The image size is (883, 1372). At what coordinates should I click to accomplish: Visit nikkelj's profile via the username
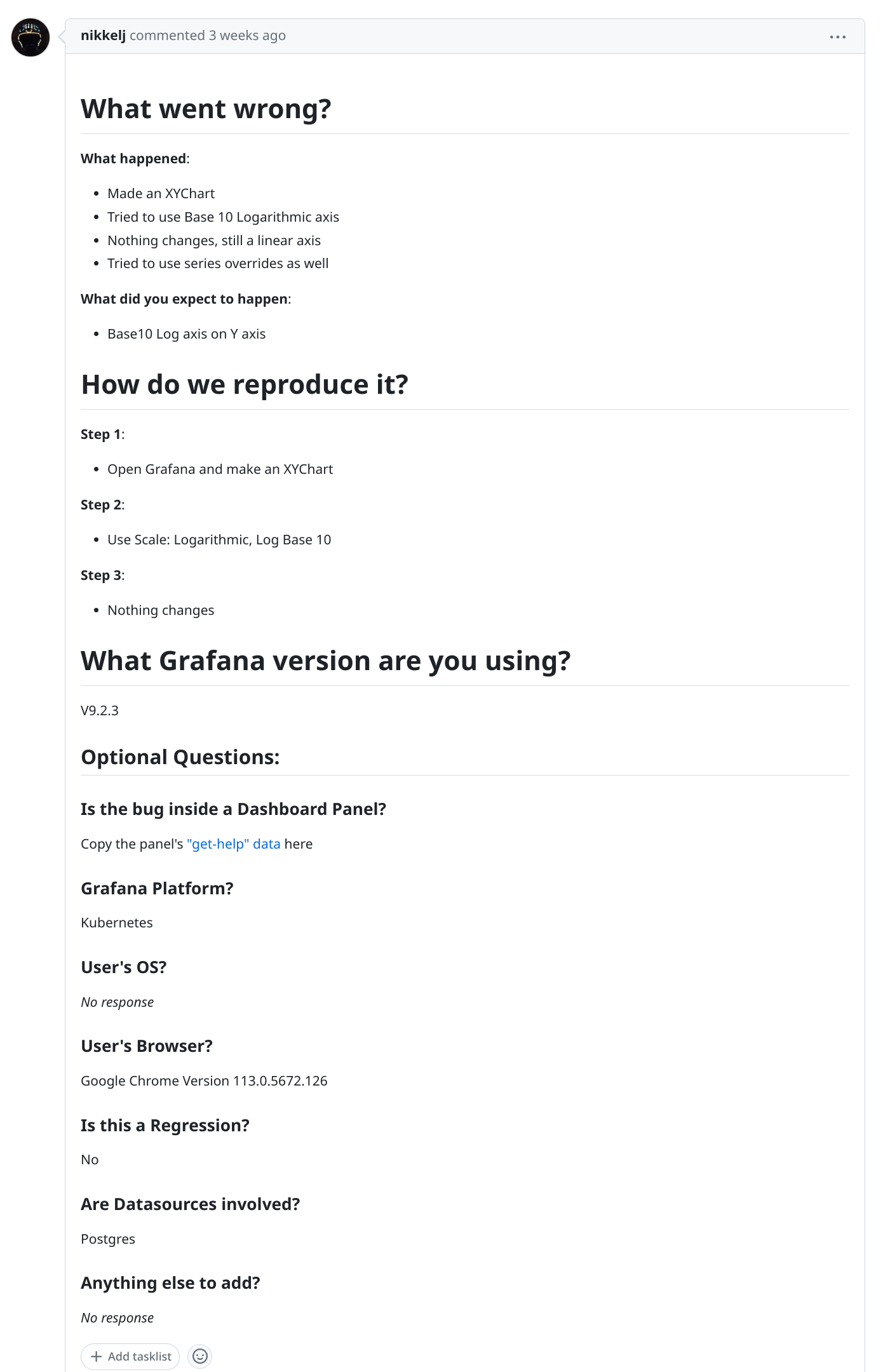pos(104,35)
